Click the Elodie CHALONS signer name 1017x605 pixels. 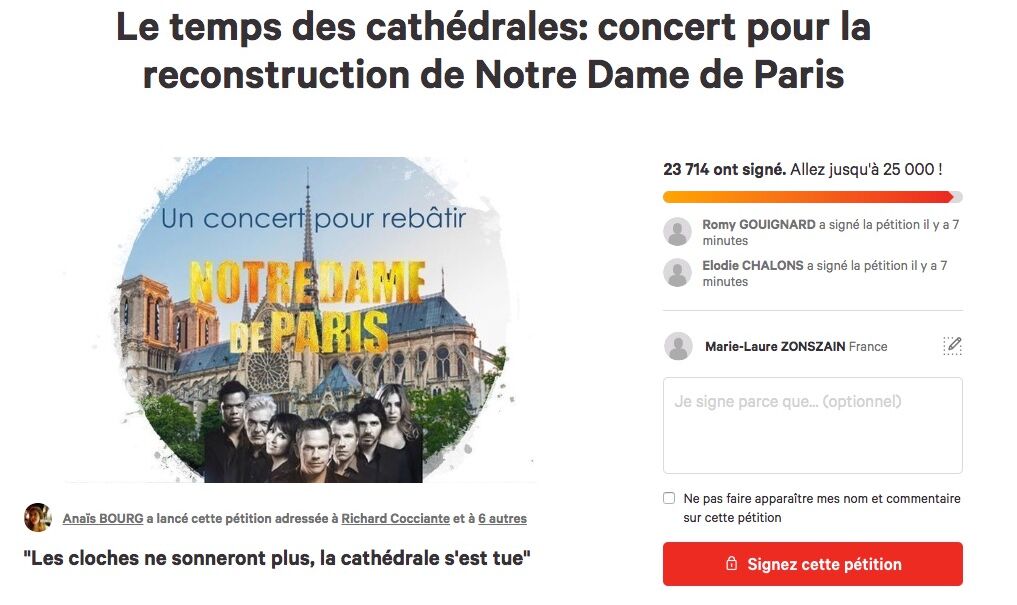[x=752, y=265]
